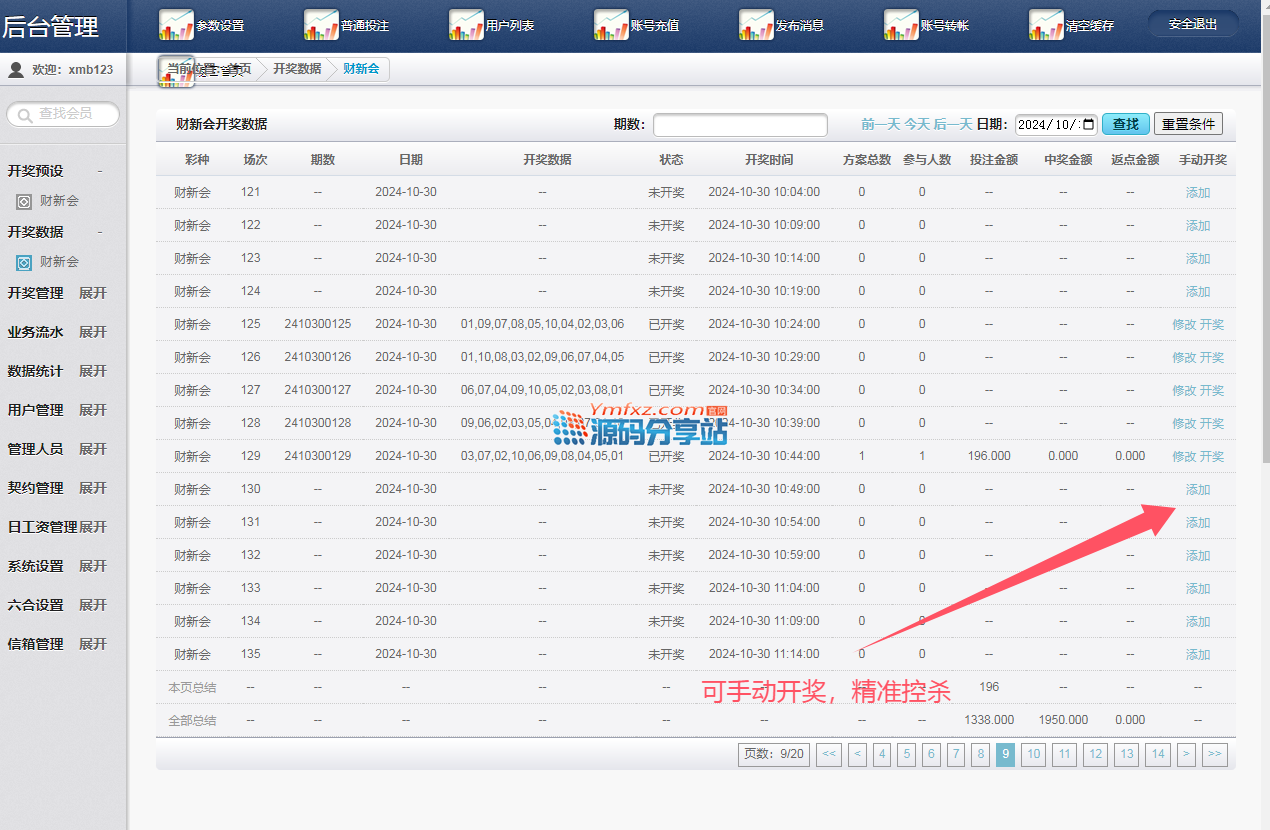Click the 期数 input field
This screenshot has width=1270, height=830.
pos(740,125)
